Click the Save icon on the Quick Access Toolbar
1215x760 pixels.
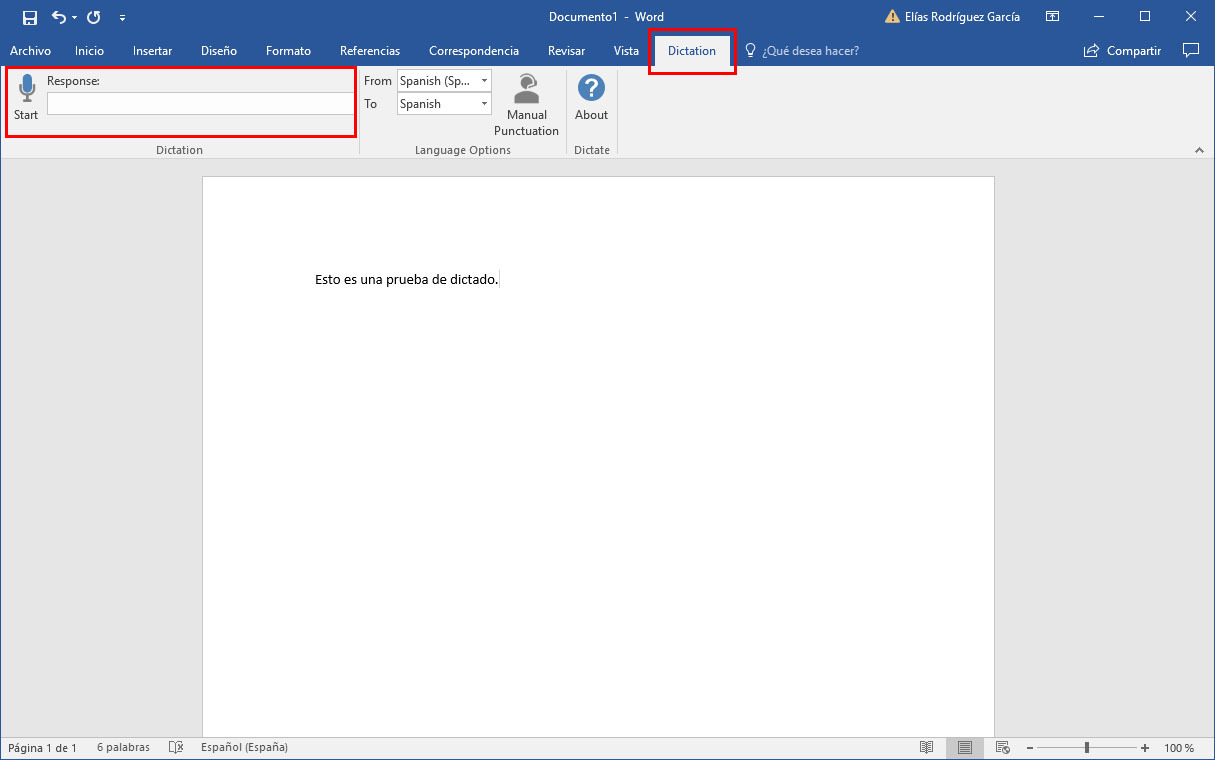(28, 16)
